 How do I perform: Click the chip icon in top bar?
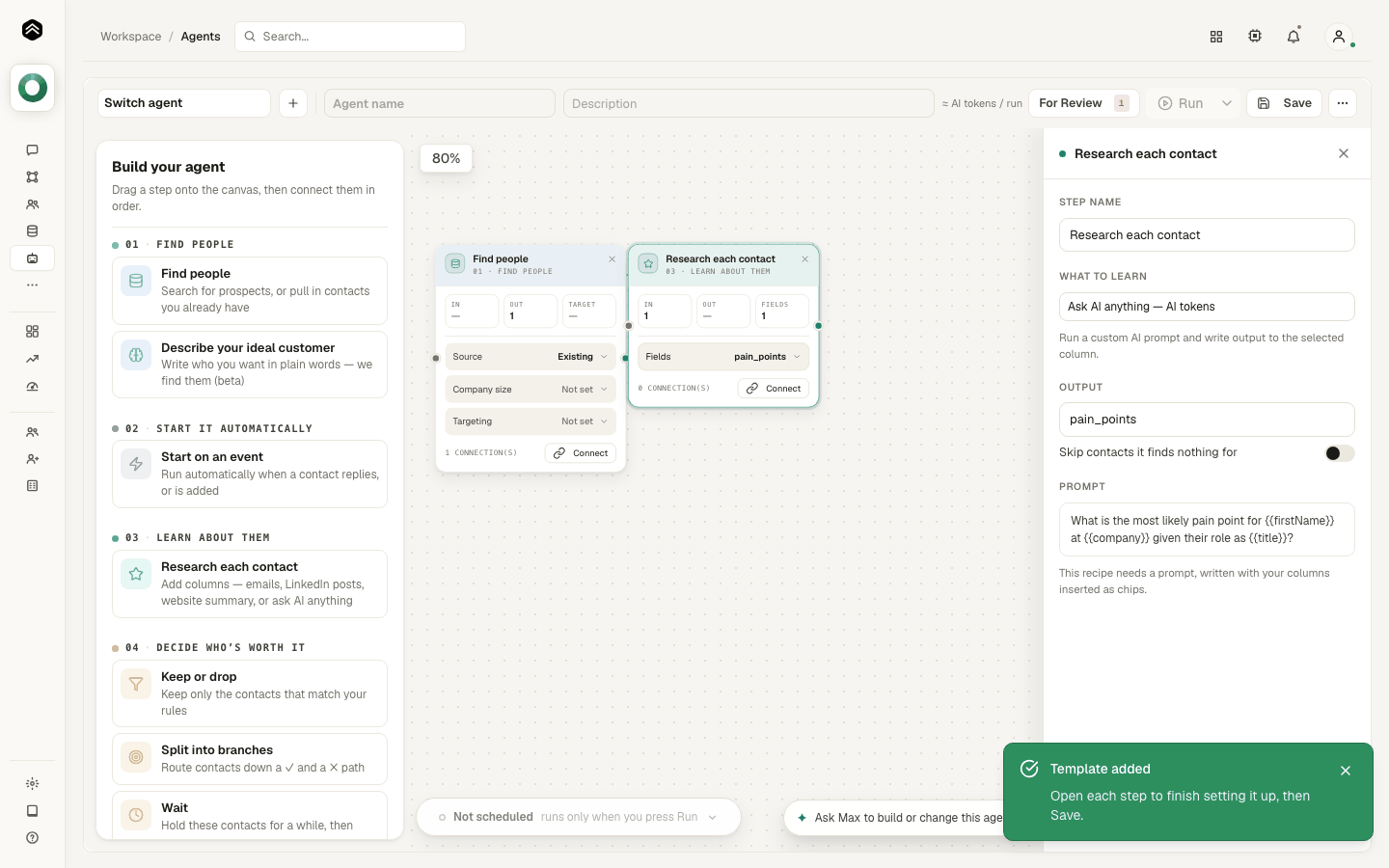click(x=1255, y=37)
